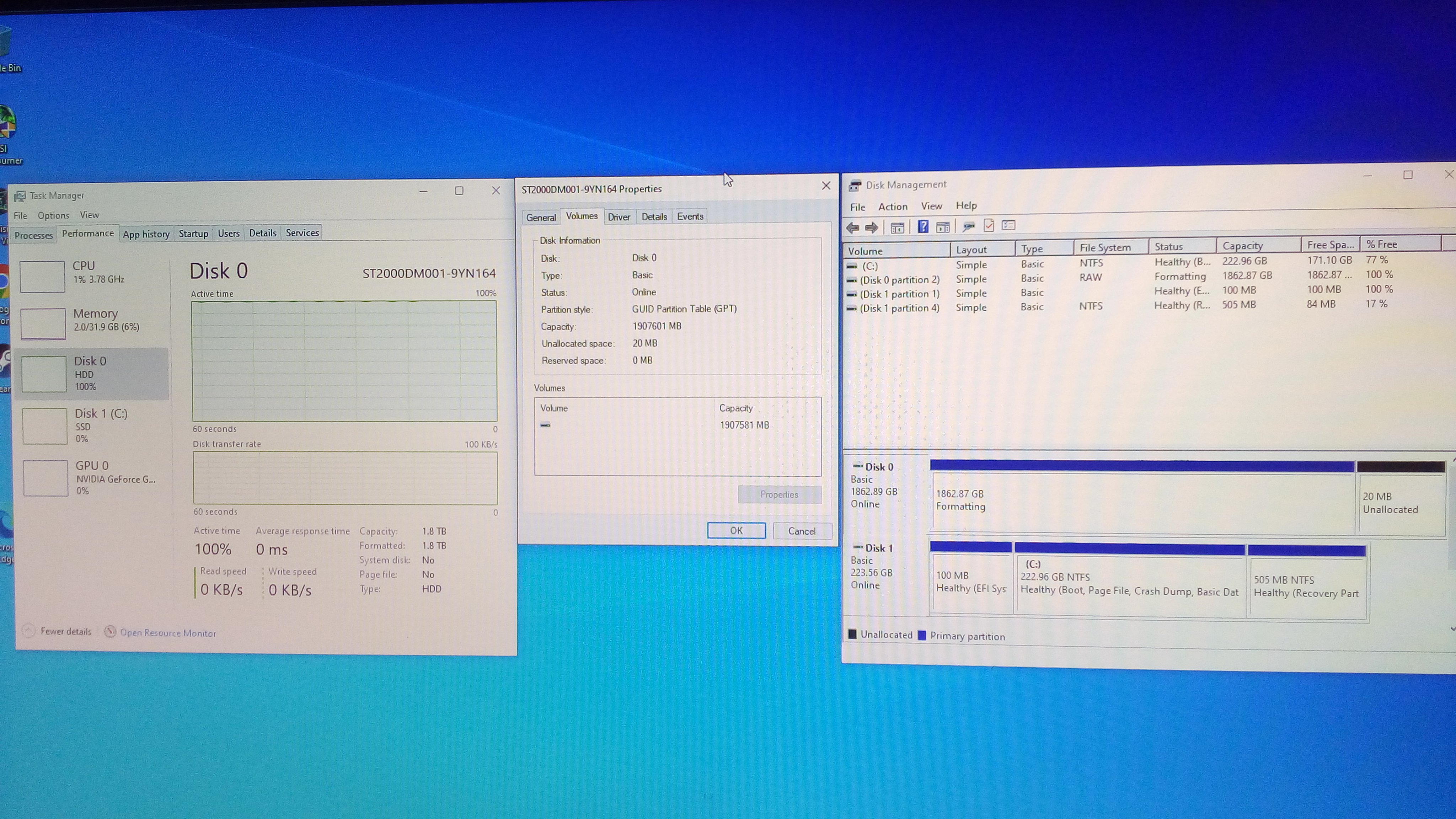The image size is (1456, 819).
Task: Select the Memory item in Task Manager sidebar
Action: click(x=92, y=323)
